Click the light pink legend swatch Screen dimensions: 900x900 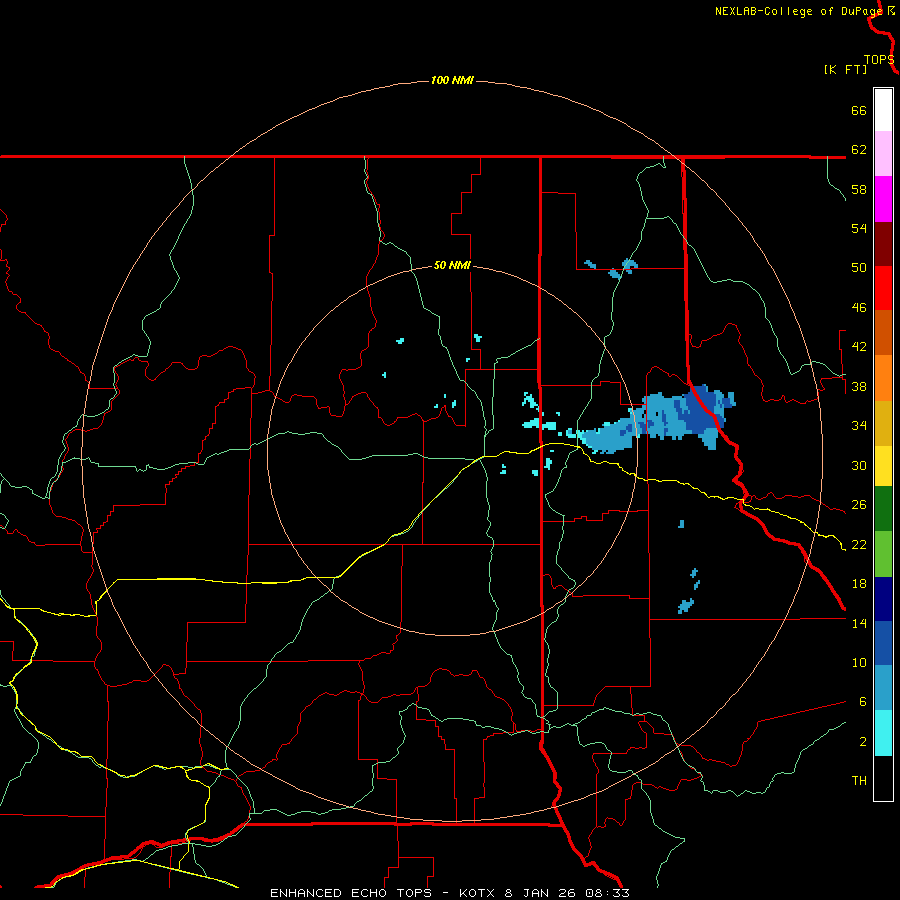tap(883, 153)
